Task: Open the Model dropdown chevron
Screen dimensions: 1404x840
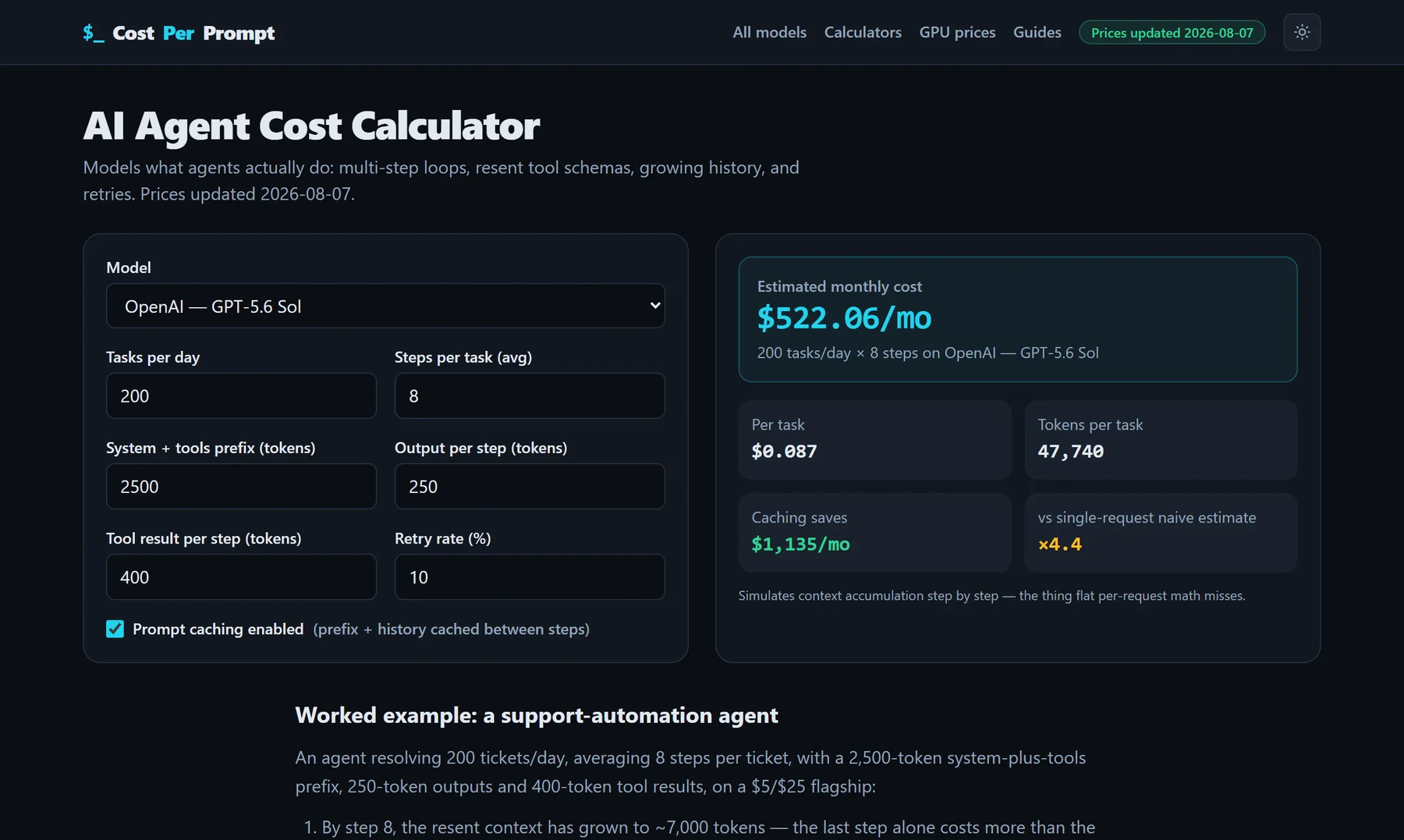Action: pos(655,306)
